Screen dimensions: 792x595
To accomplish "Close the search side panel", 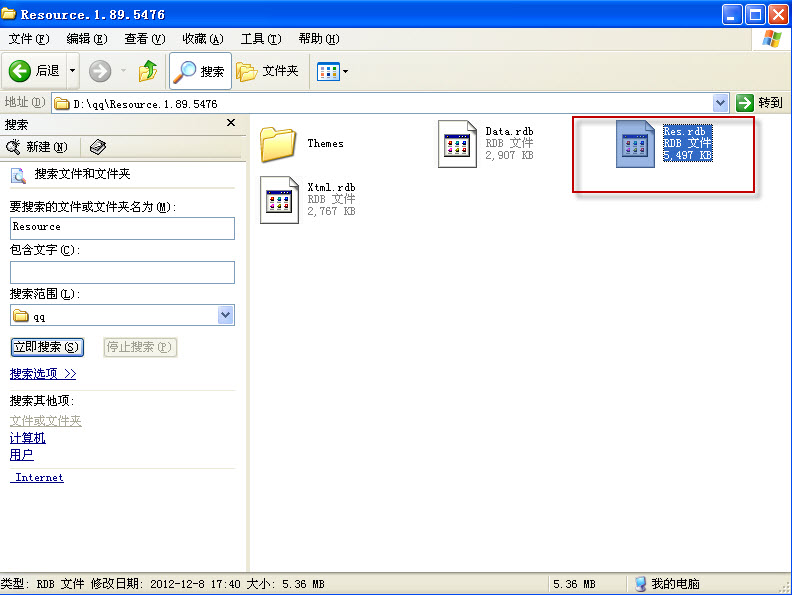I will pos(231,123).
